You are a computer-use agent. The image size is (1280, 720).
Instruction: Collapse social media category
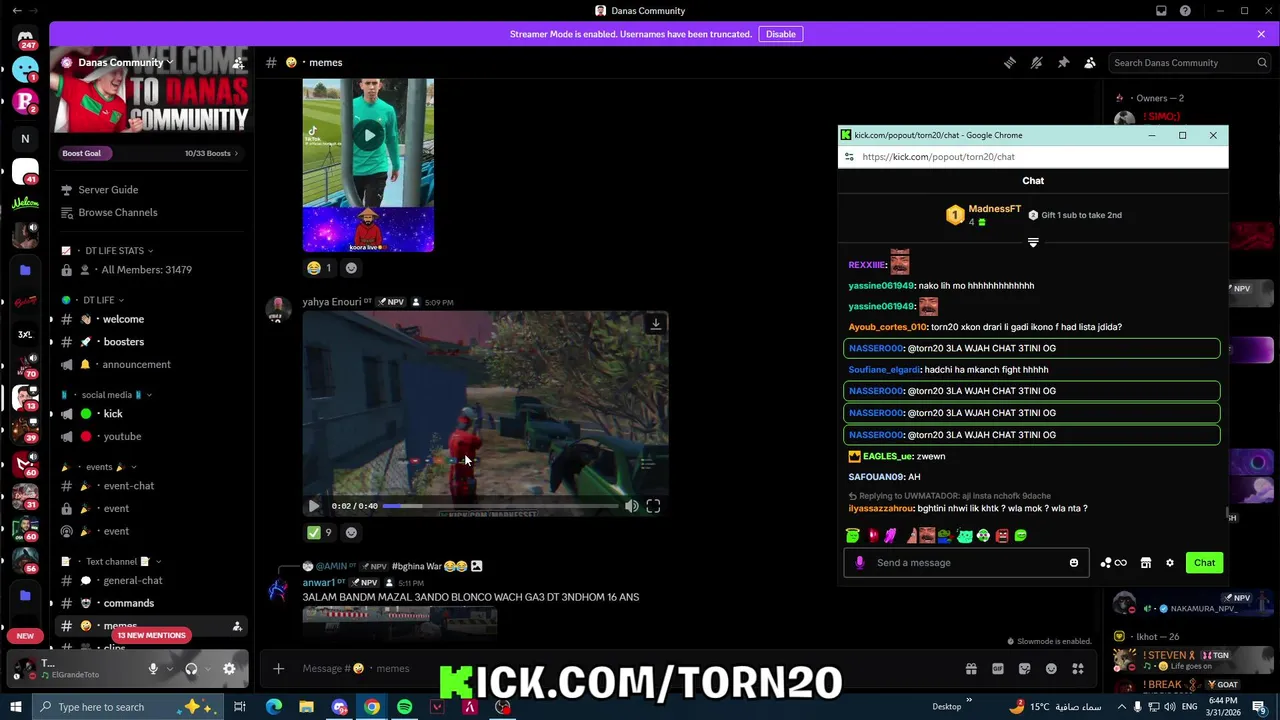tap(106, 395)
